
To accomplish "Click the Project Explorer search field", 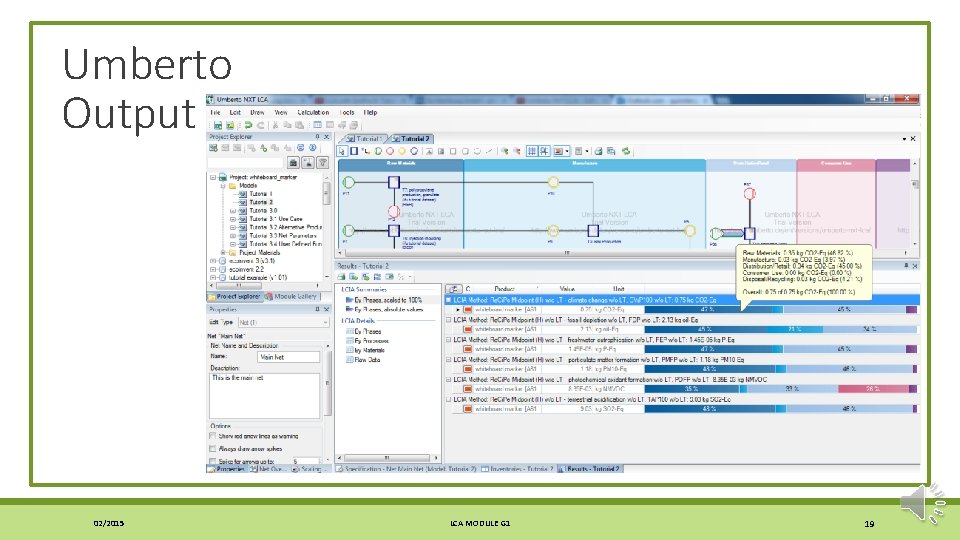I will click(246, 162).
